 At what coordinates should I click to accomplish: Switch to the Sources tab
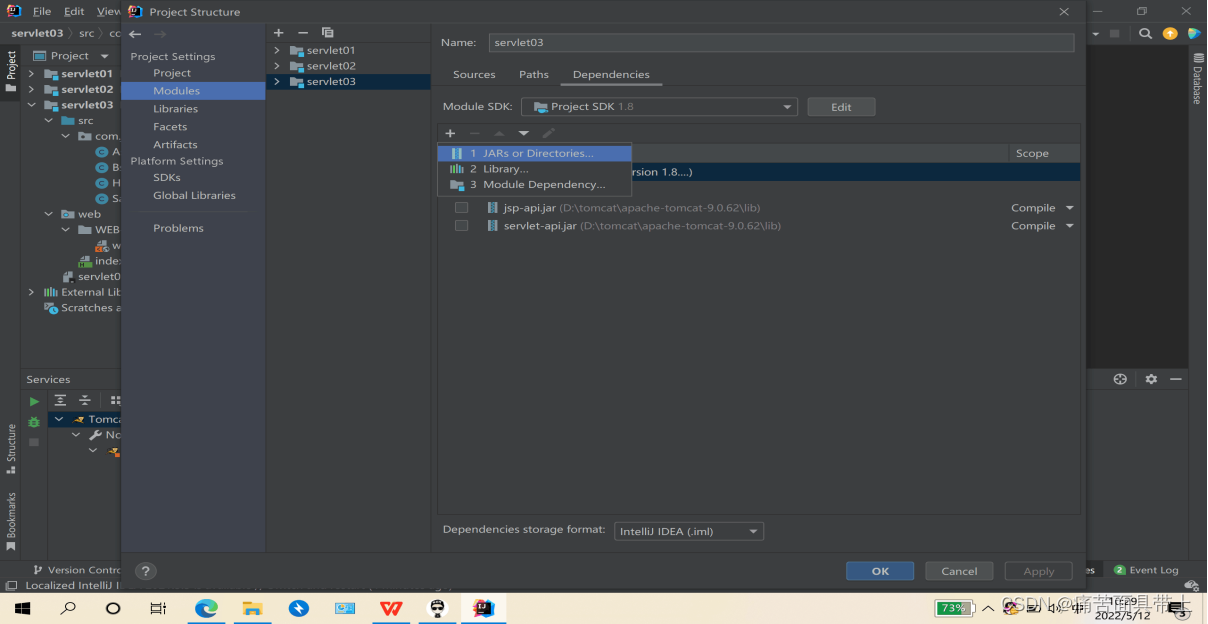point(474,75)
